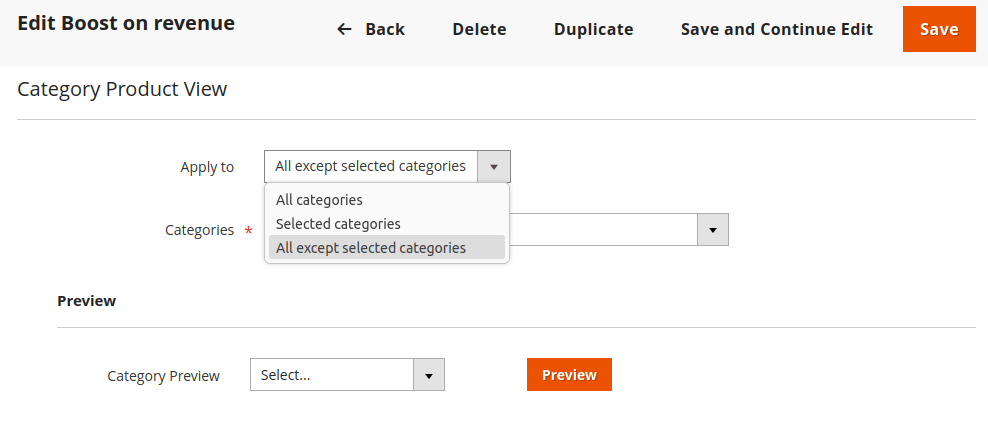Image resolution: width=988 pixels, height=431 pixels.
Task: Click the 'Categories' required field label
Action: (x=199, y=230)
